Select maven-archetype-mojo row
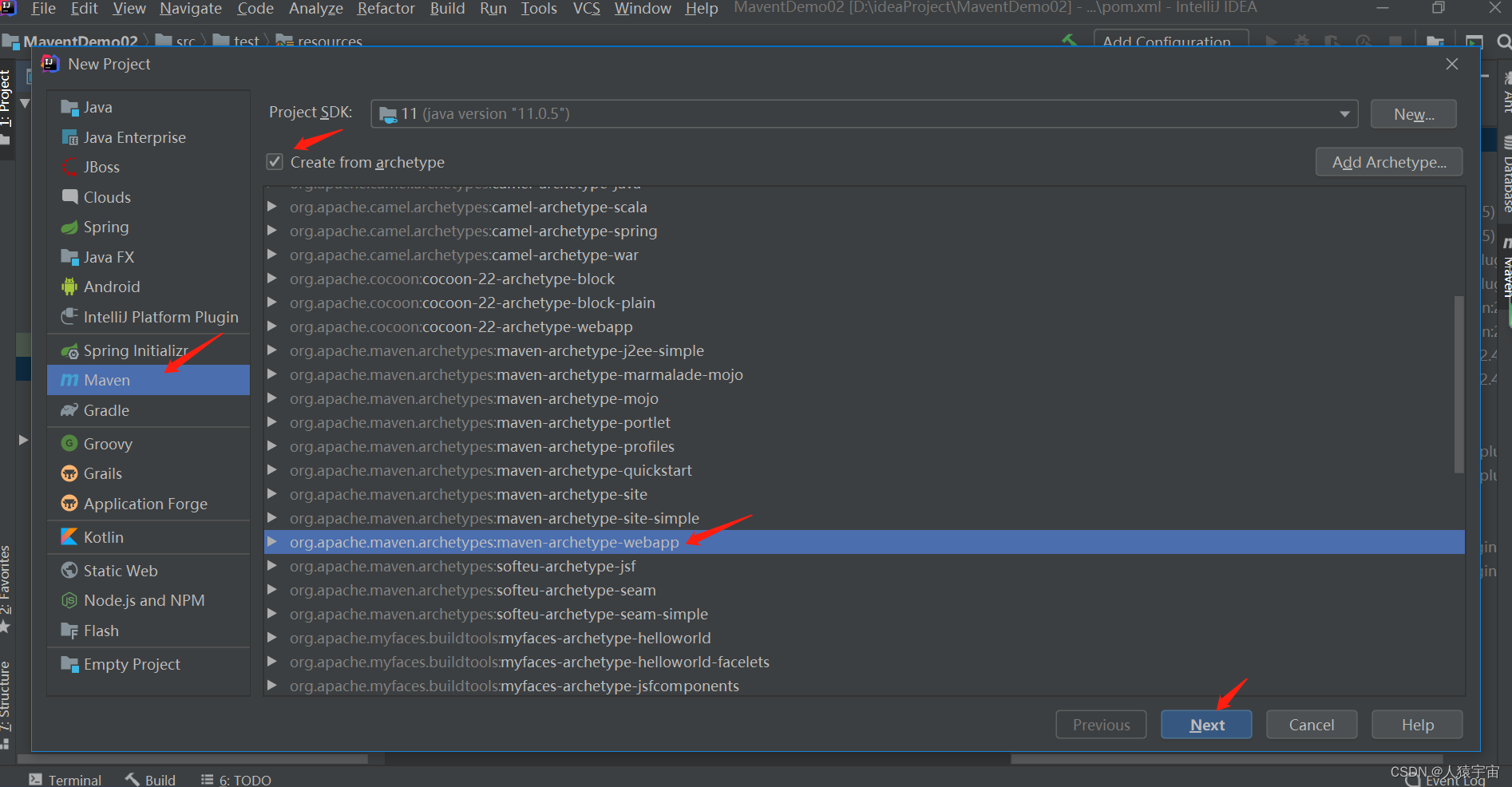1512x787 pixels. click(x=864, y=398)
